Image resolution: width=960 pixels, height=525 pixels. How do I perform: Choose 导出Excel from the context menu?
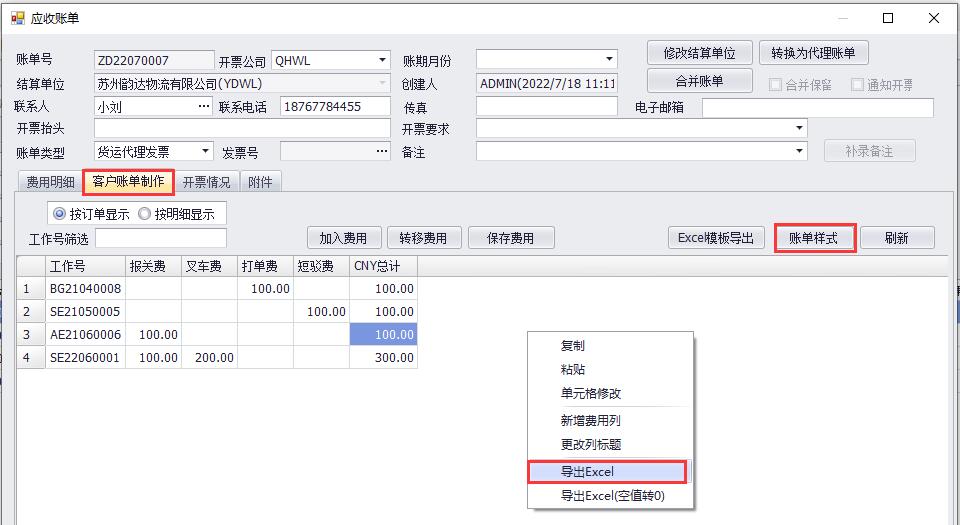pos(610,472)
